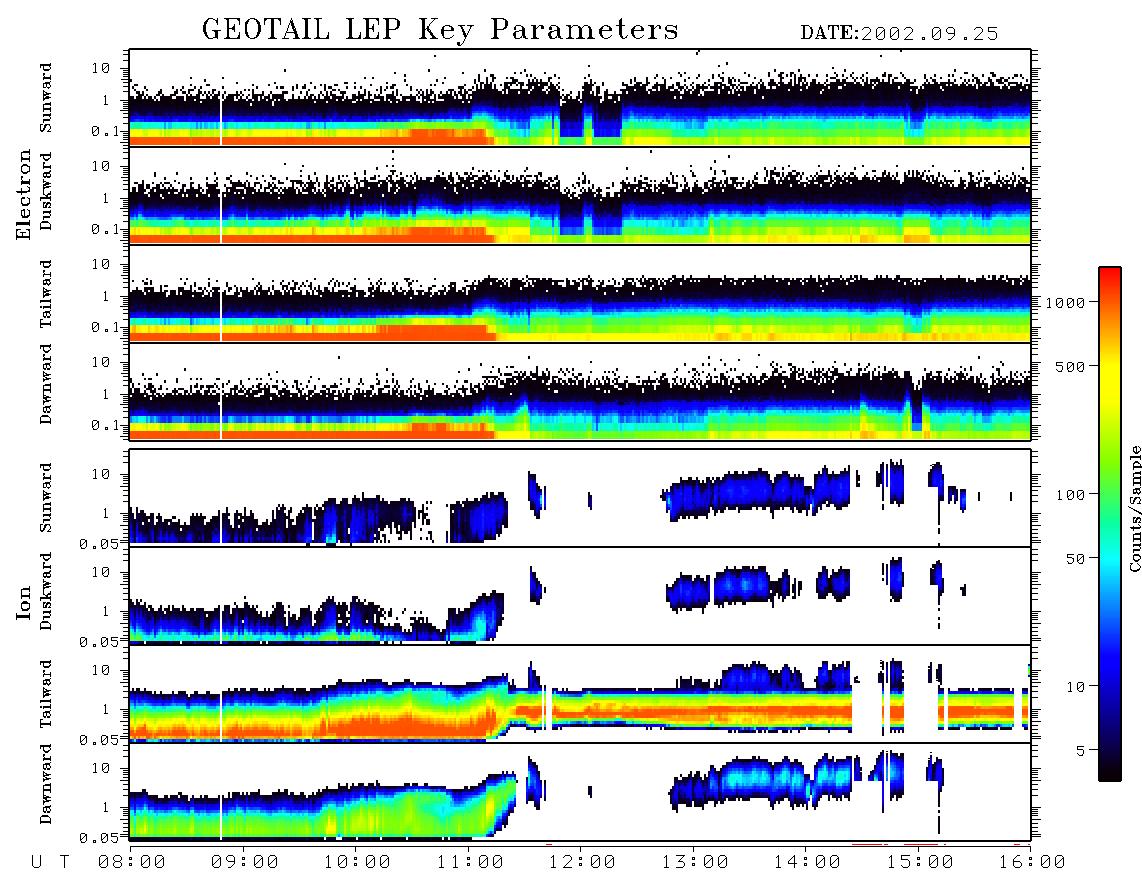Click inside the Ion Dawnward spectrogram

[580, 792]
